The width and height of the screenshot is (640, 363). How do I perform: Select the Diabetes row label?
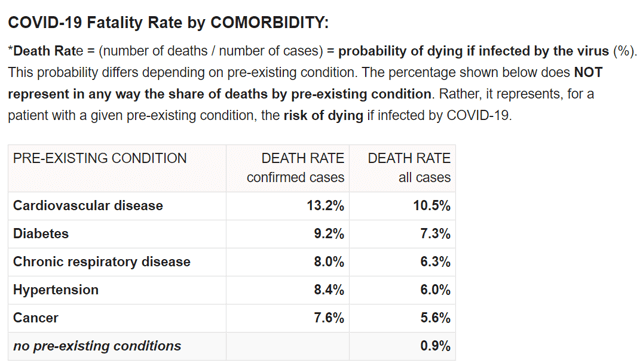[x=41, y=234]
